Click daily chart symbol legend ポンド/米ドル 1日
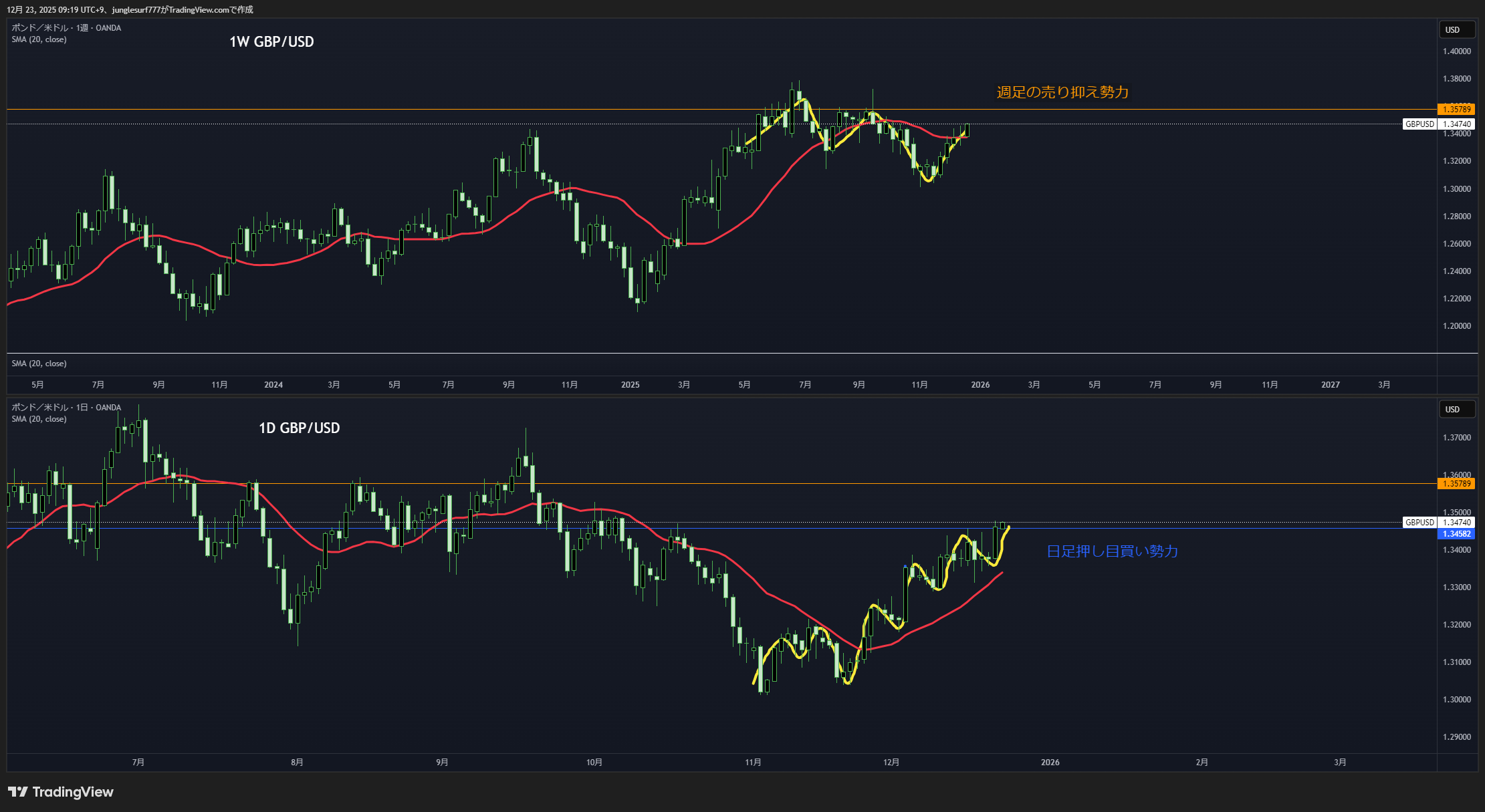This screenshot has height=812, width=1485. click(66, 407)
